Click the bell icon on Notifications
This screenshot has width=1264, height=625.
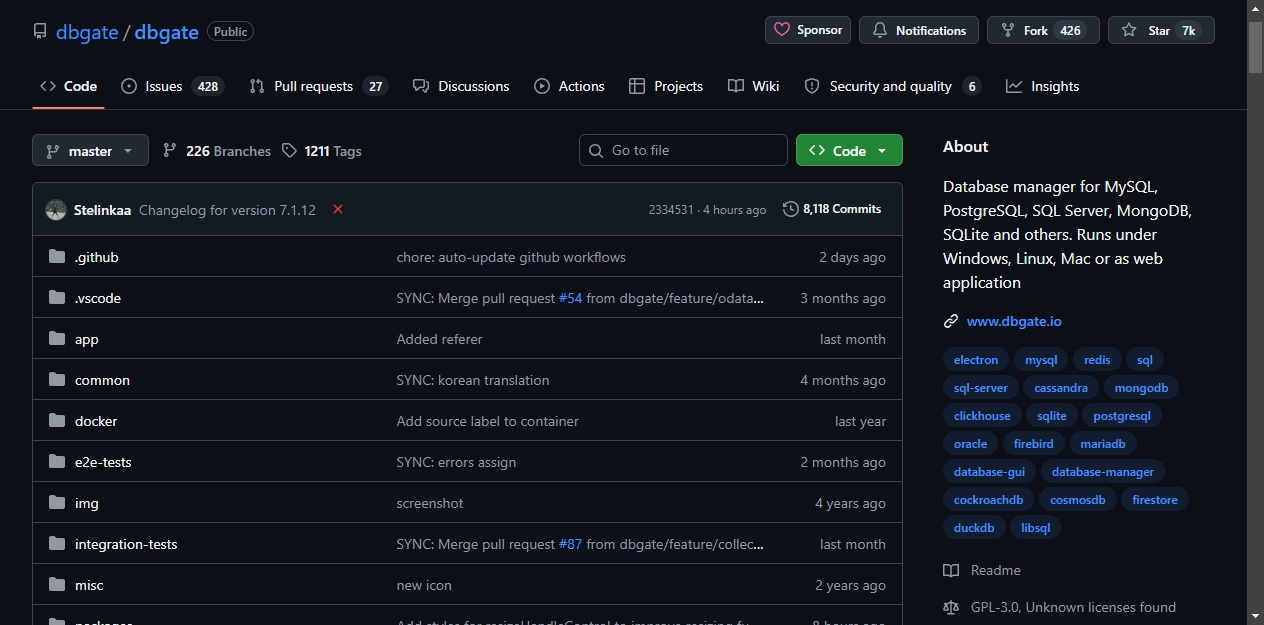coord(880,30)
